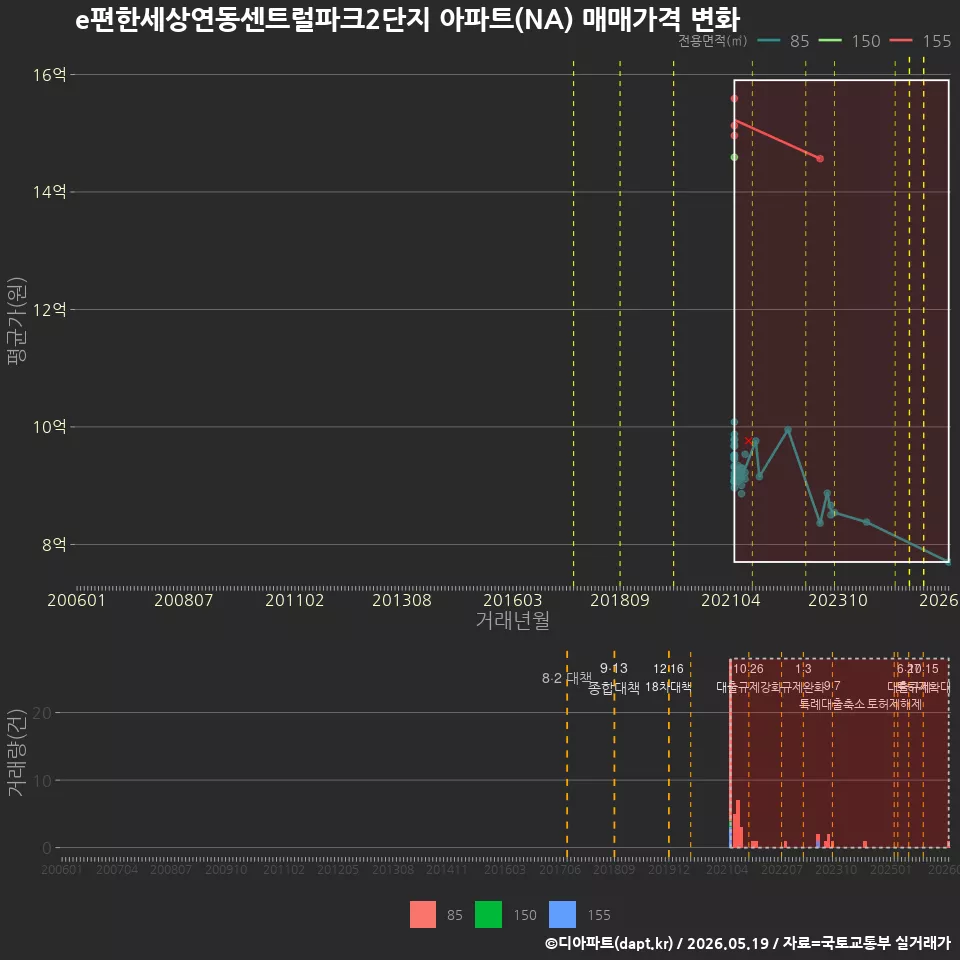Click the red X marker near 10억

[x=748, y=441]
